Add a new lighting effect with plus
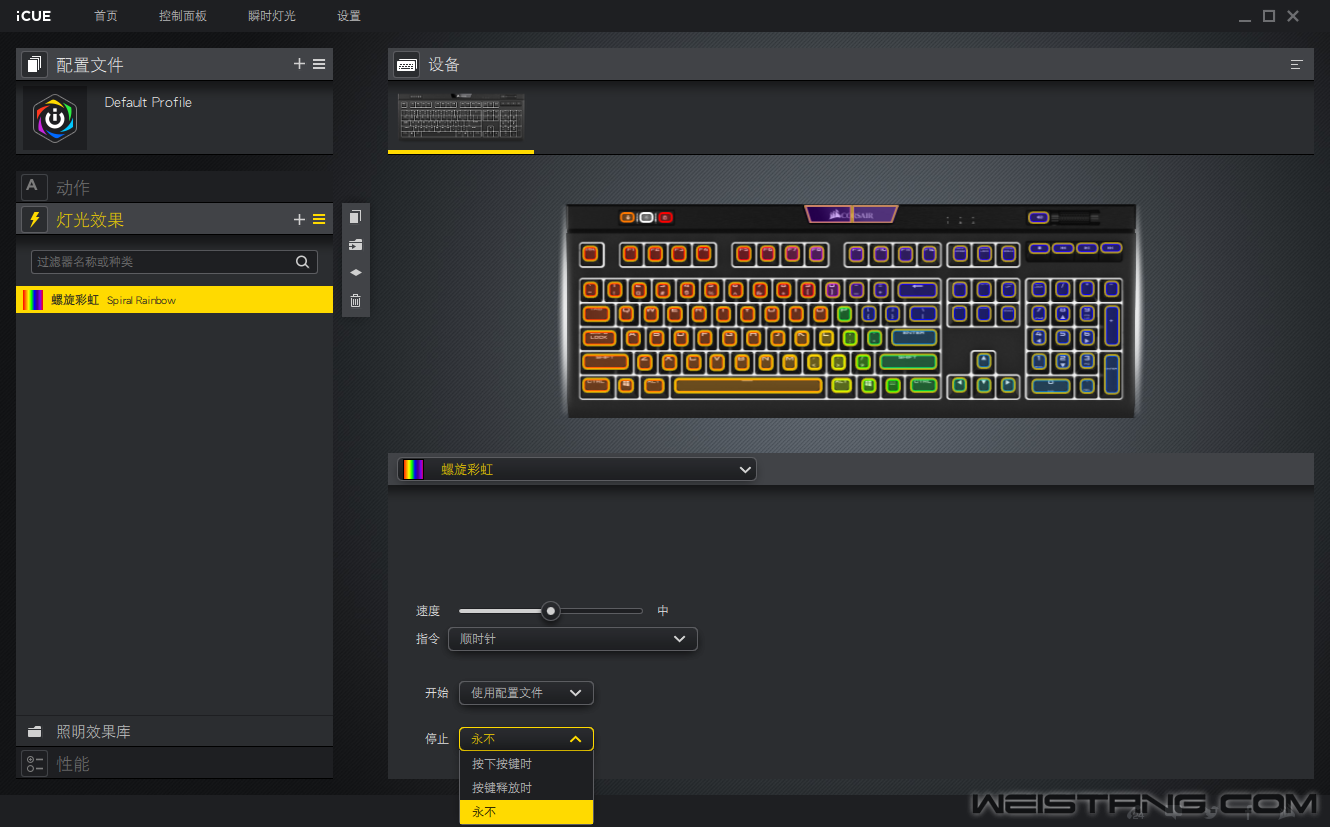Image resolution: width=1330 pixels, height=827 pixels. tap(299, 220)
